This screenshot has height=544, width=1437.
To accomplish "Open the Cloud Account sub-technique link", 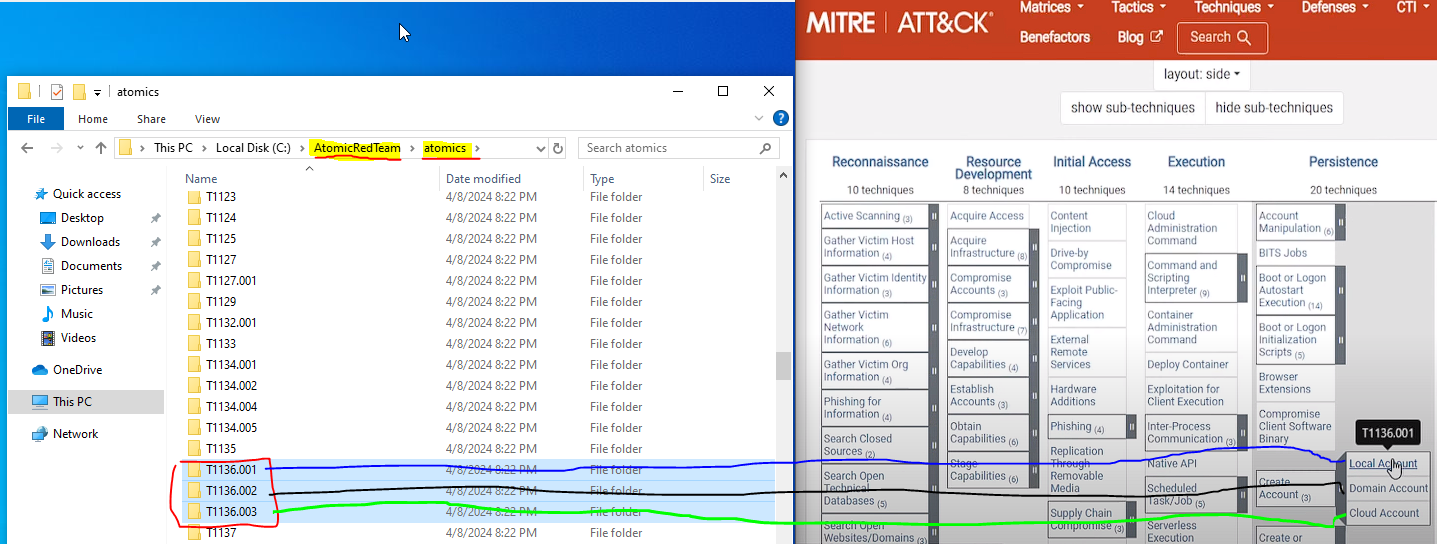I will pyautogui.click(x=1384, y=513).
